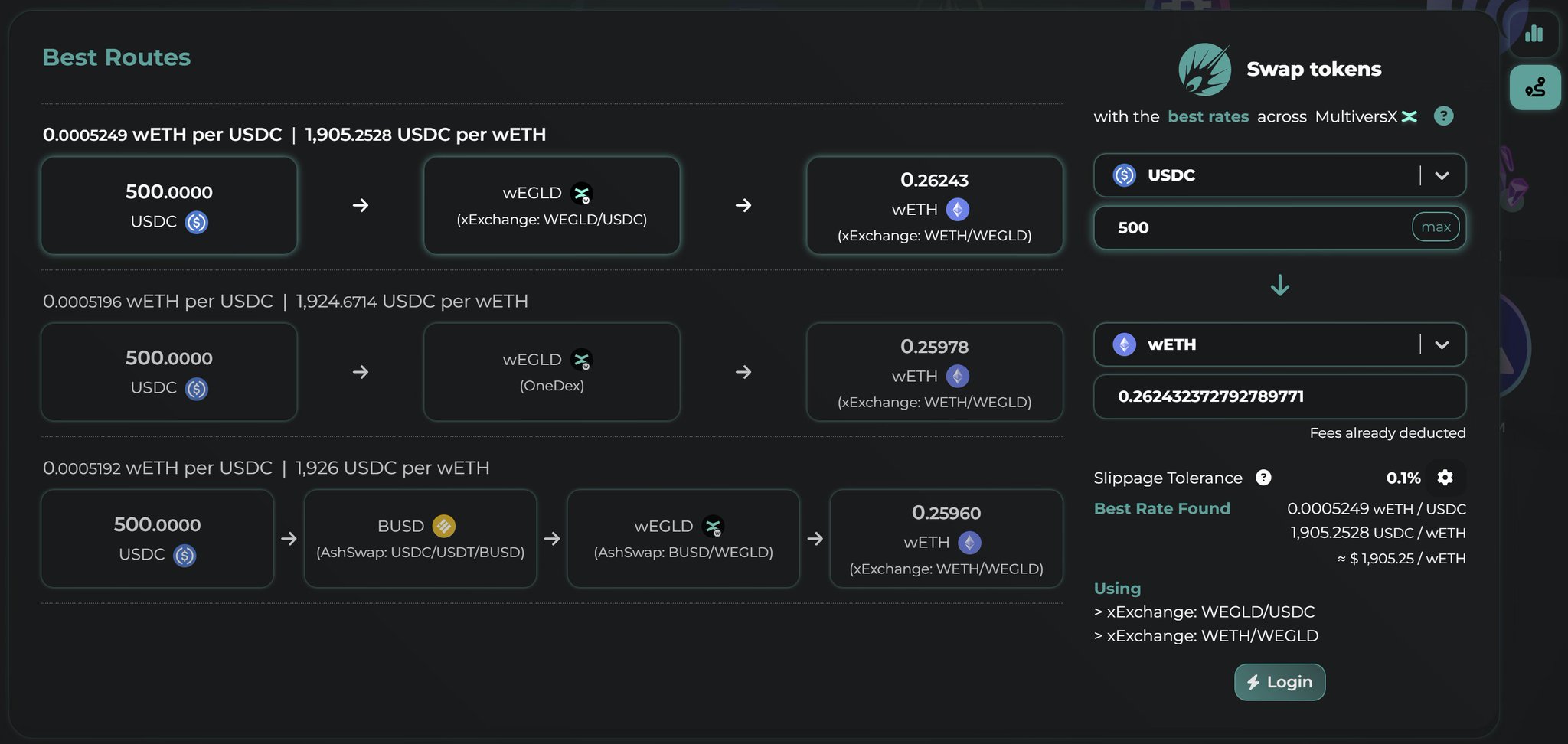Open the USDC source token selector

pyautogui.click(x=1279, y=175)
